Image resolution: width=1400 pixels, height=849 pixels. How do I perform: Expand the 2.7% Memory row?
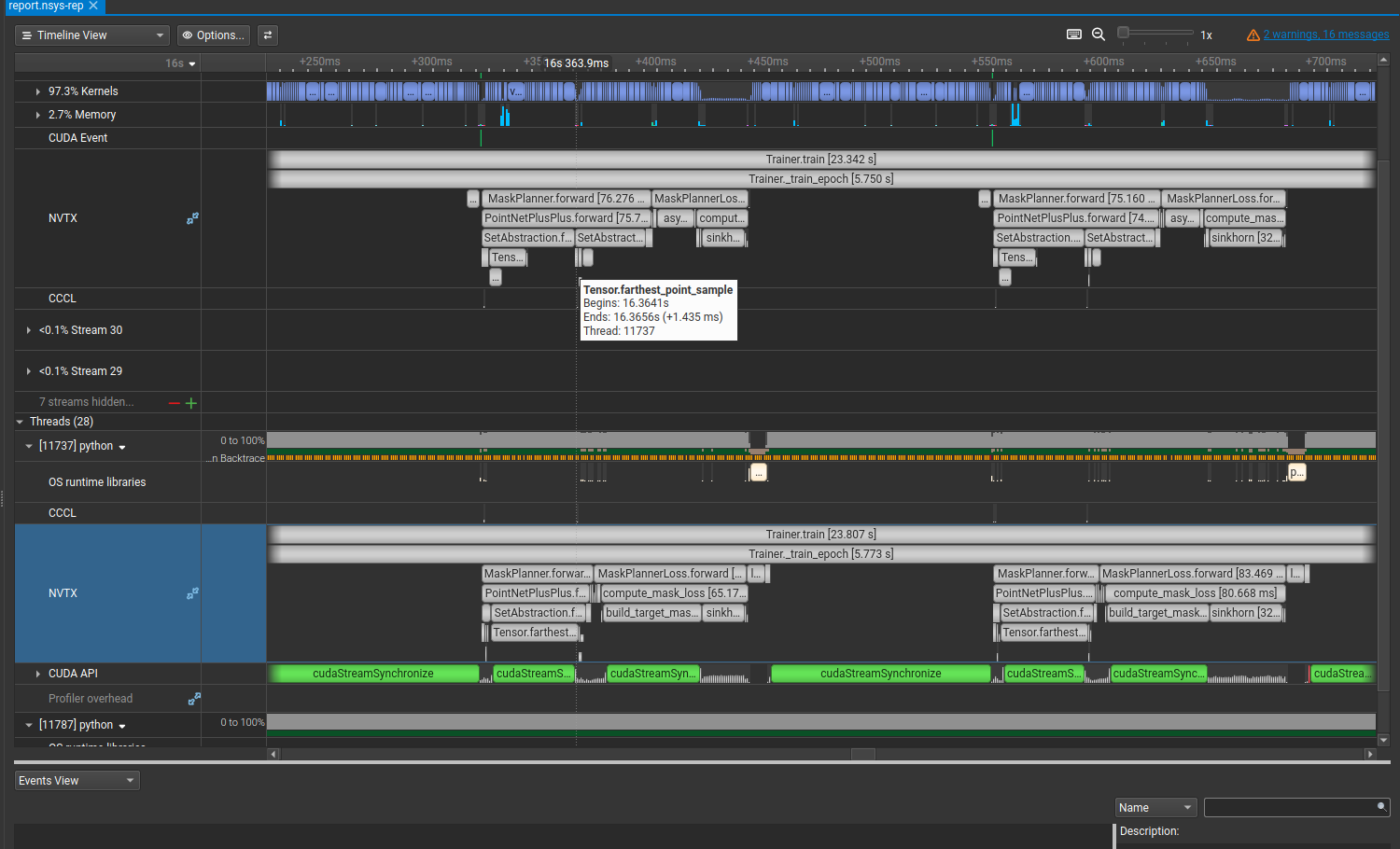pos(37,115)
